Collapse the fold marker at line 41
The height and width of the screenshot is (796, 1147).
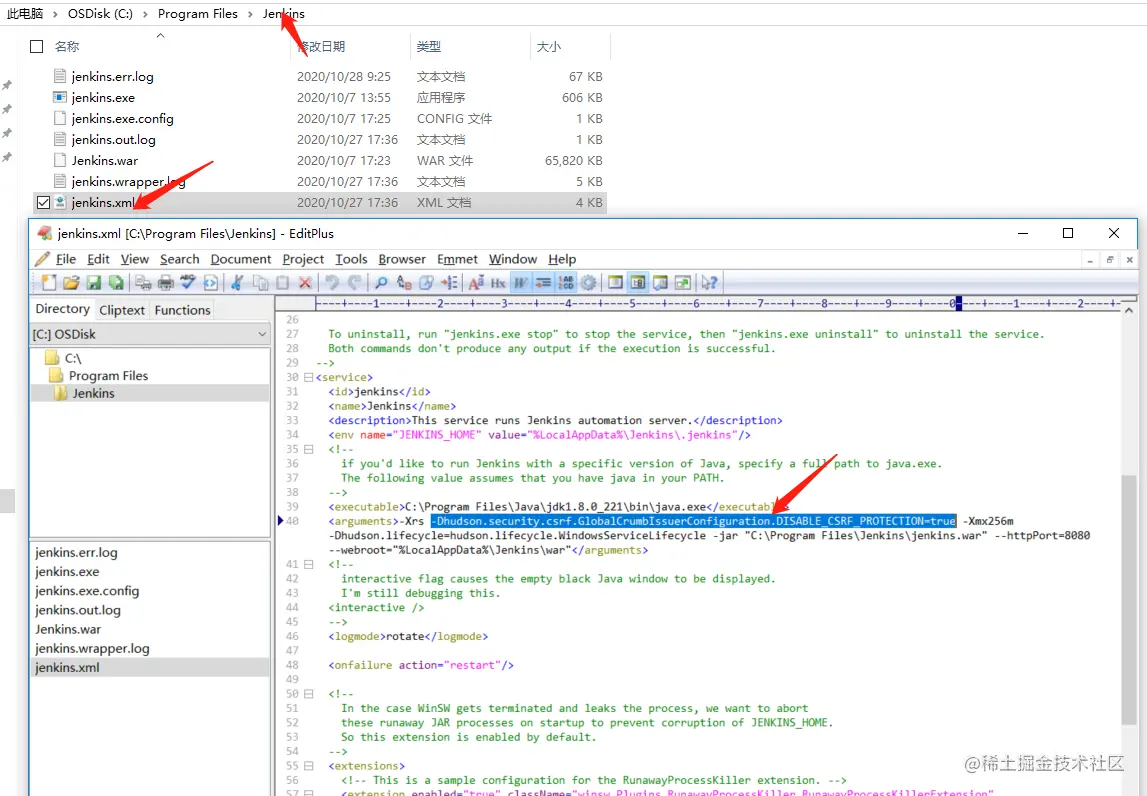pos(309,564)
